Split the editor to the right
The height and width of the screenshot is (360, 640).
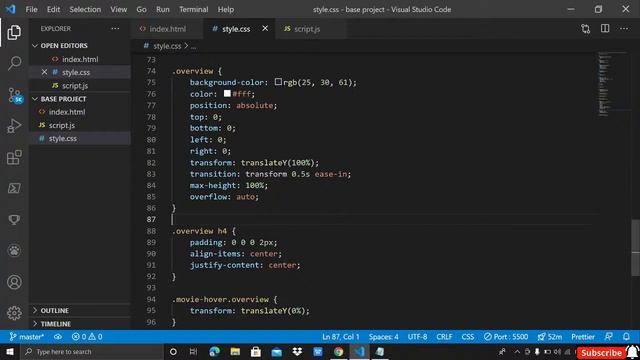tap(605, 29)
